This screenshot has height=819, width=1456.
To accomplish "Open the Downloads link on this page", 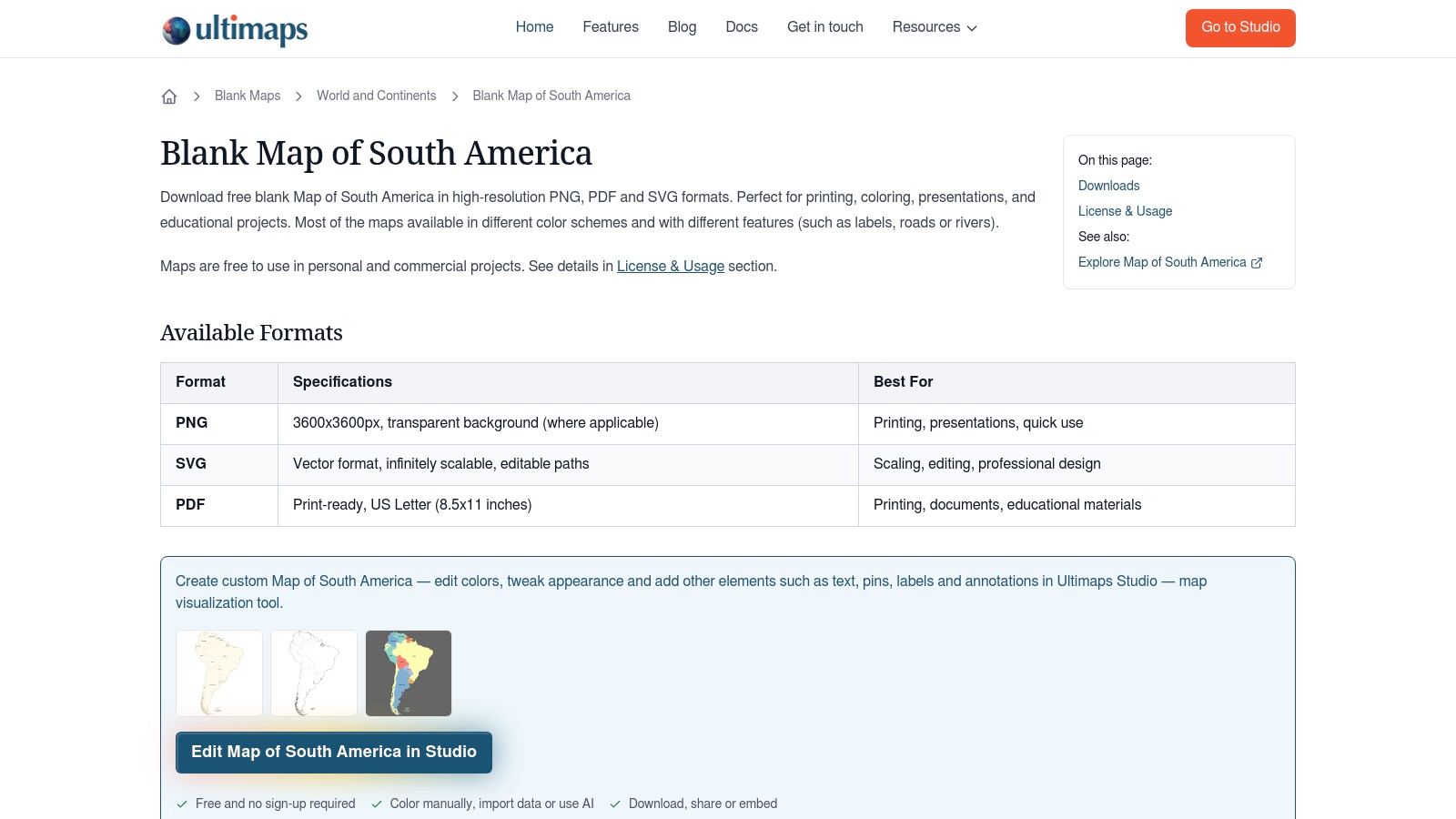I will coord(1108,186).
